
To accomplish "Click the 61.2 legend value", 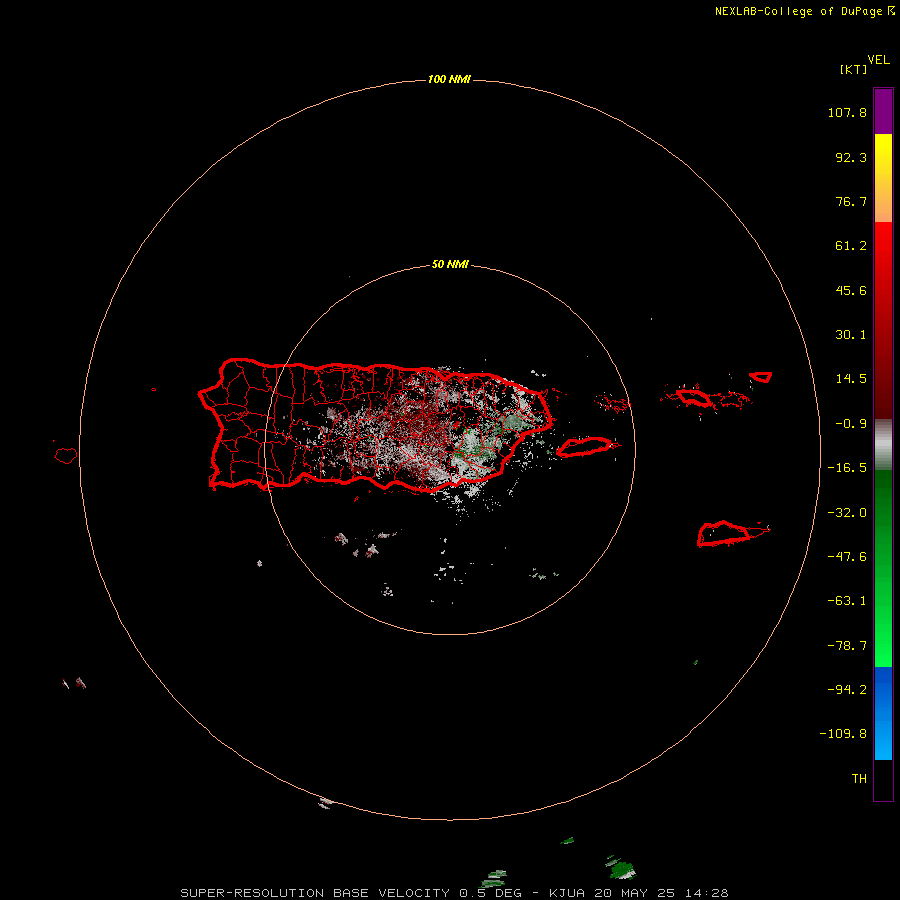I will click(851, 246).
